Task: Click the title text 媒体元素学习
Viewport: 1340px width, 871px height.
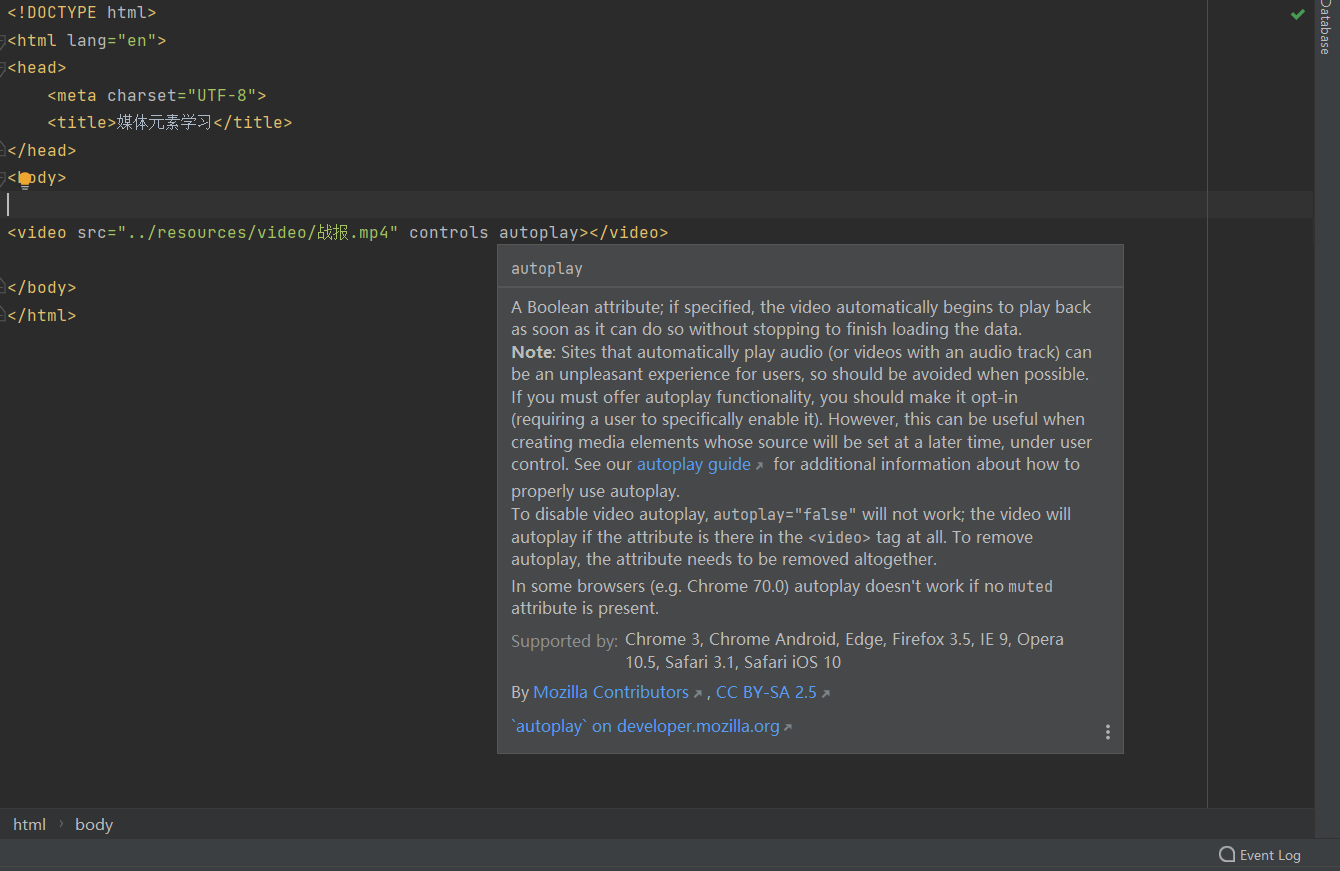Action: [164, 122]
